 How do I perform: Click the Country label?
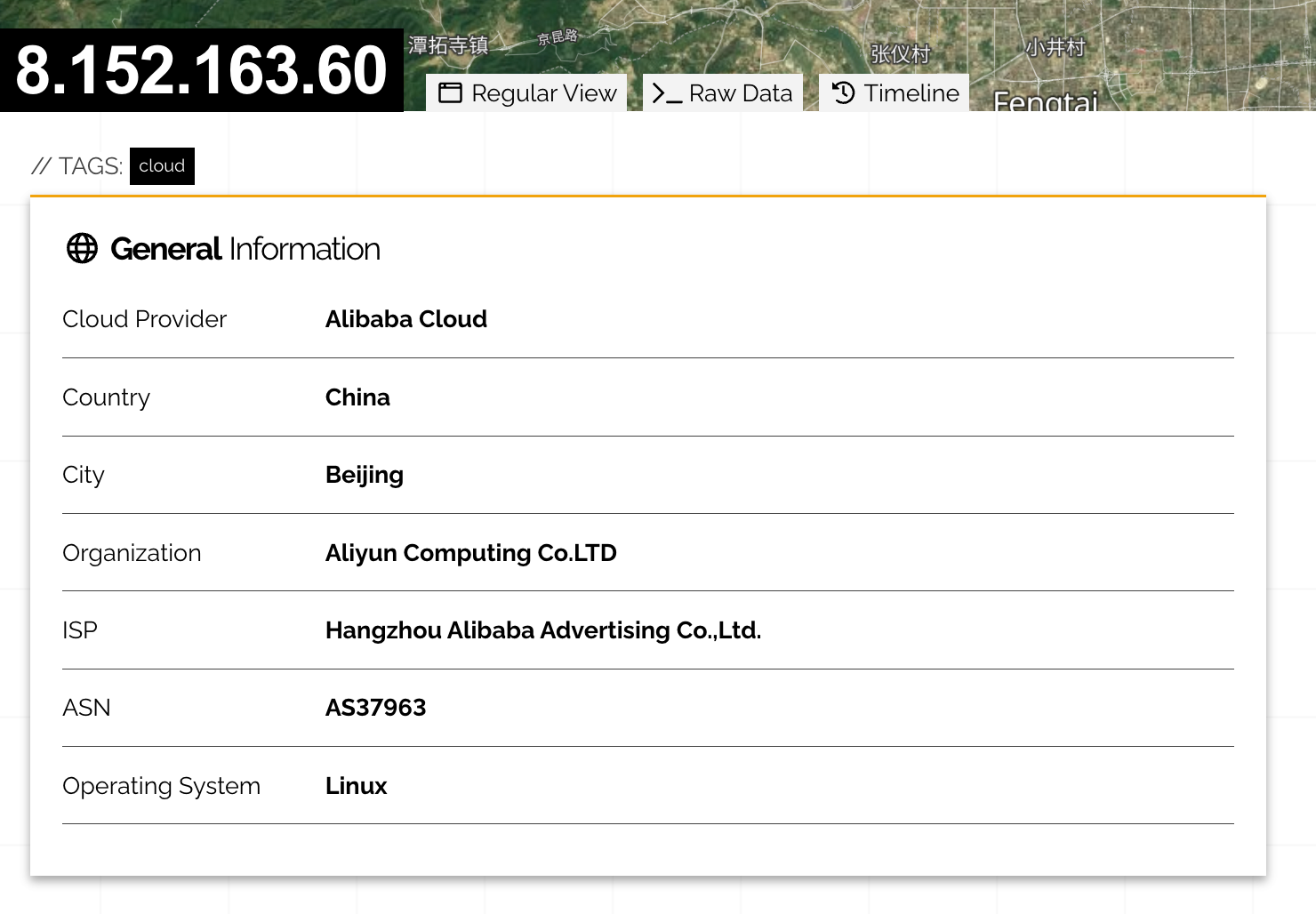(x=107, y=397)
